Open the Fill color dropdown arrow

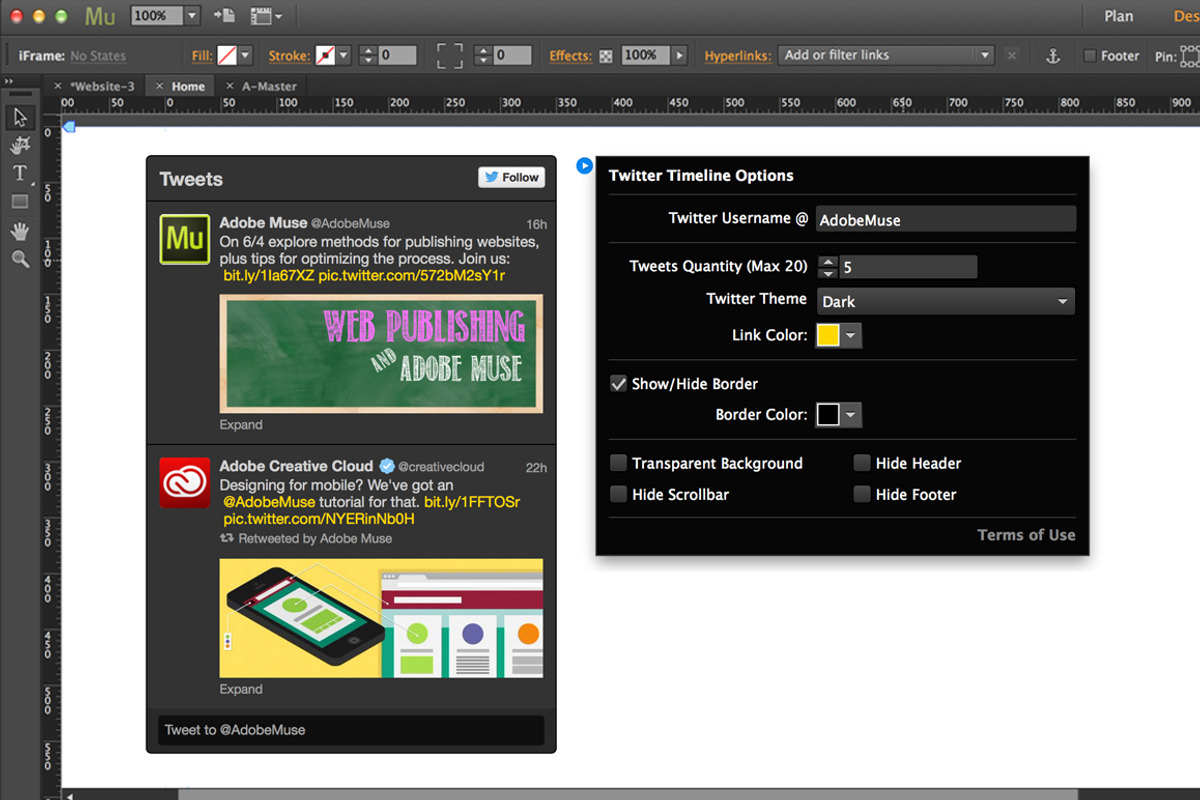coord(245,56)
